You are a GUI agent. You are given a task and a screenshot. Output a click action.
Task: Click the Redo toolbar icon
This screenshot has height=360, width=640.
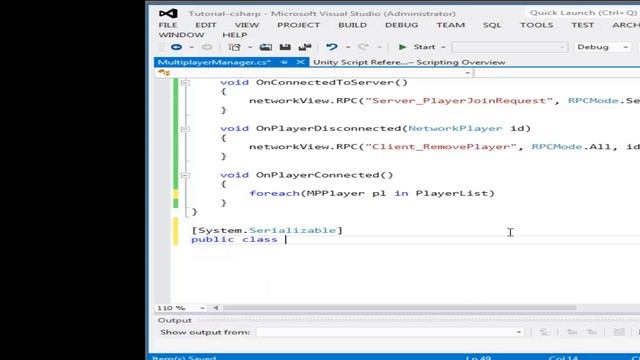[x=363, y=47]
